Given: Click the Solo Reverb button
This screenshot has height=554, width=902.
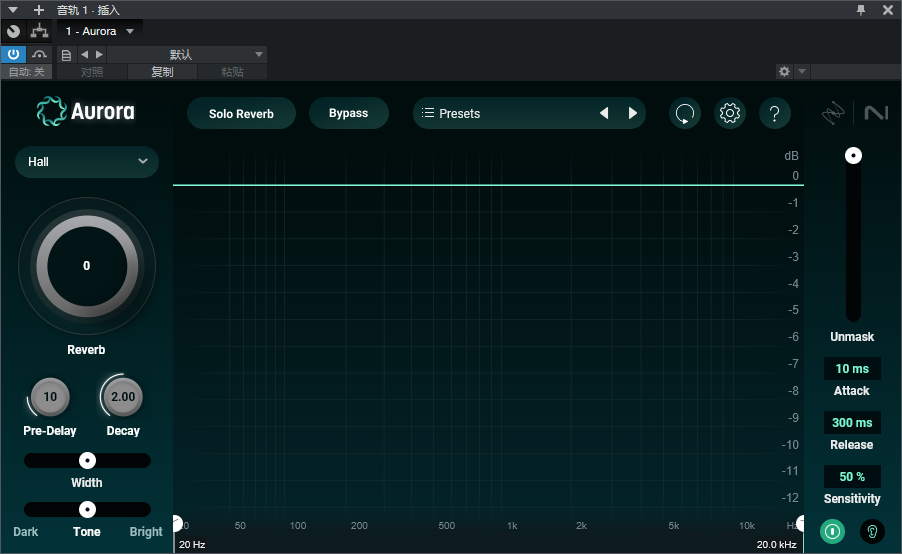Looking at the screenshot, I should click(241, 113).
